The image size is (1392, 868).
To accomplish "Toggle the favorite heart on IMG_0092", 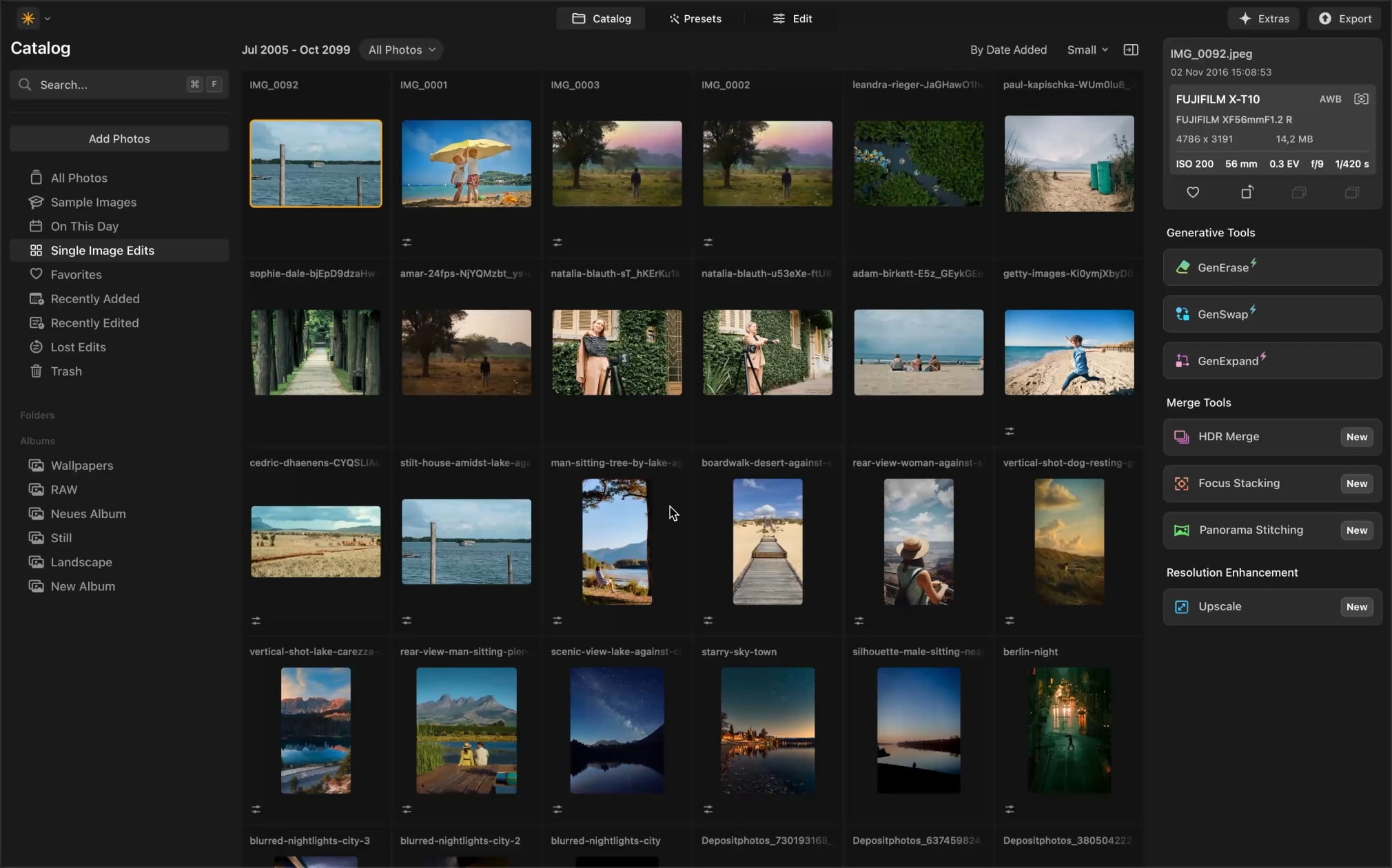I will [x=1193, y=192].
